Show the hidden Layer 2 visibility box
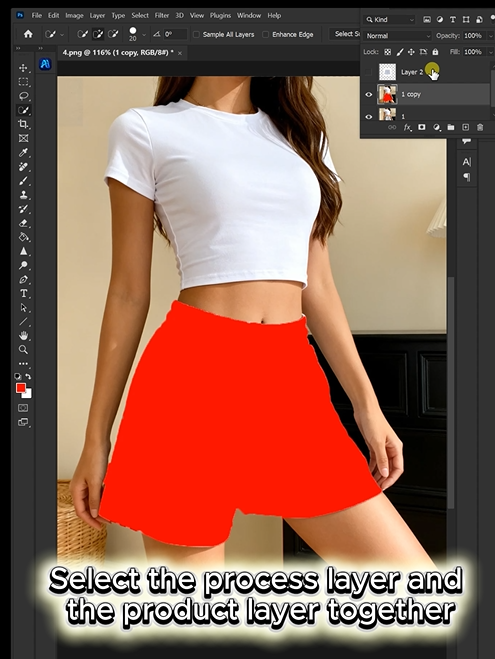 (x=369, y=72)
